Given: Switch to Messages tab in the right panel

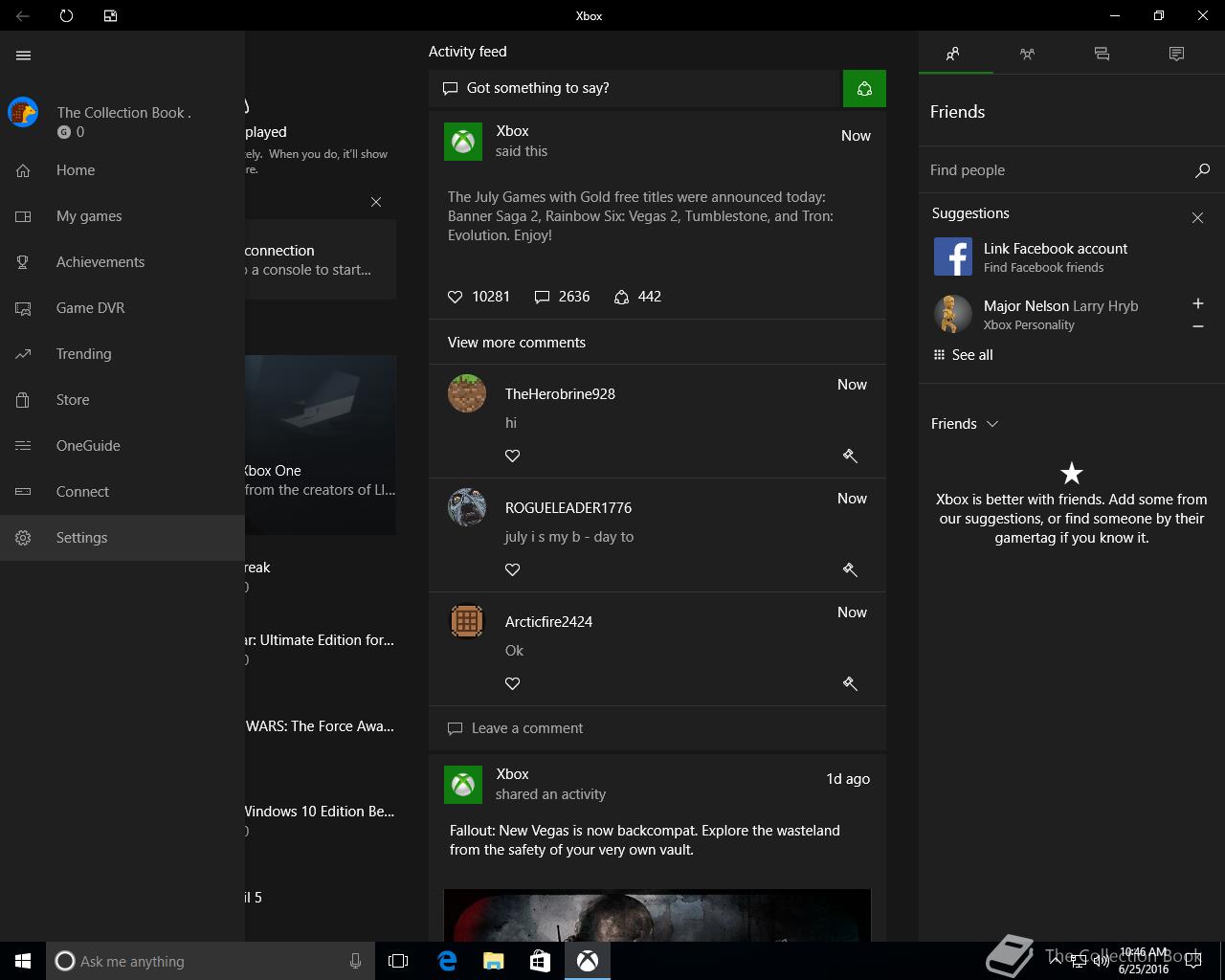Looking at the screenshot, I should (1102, 54).
